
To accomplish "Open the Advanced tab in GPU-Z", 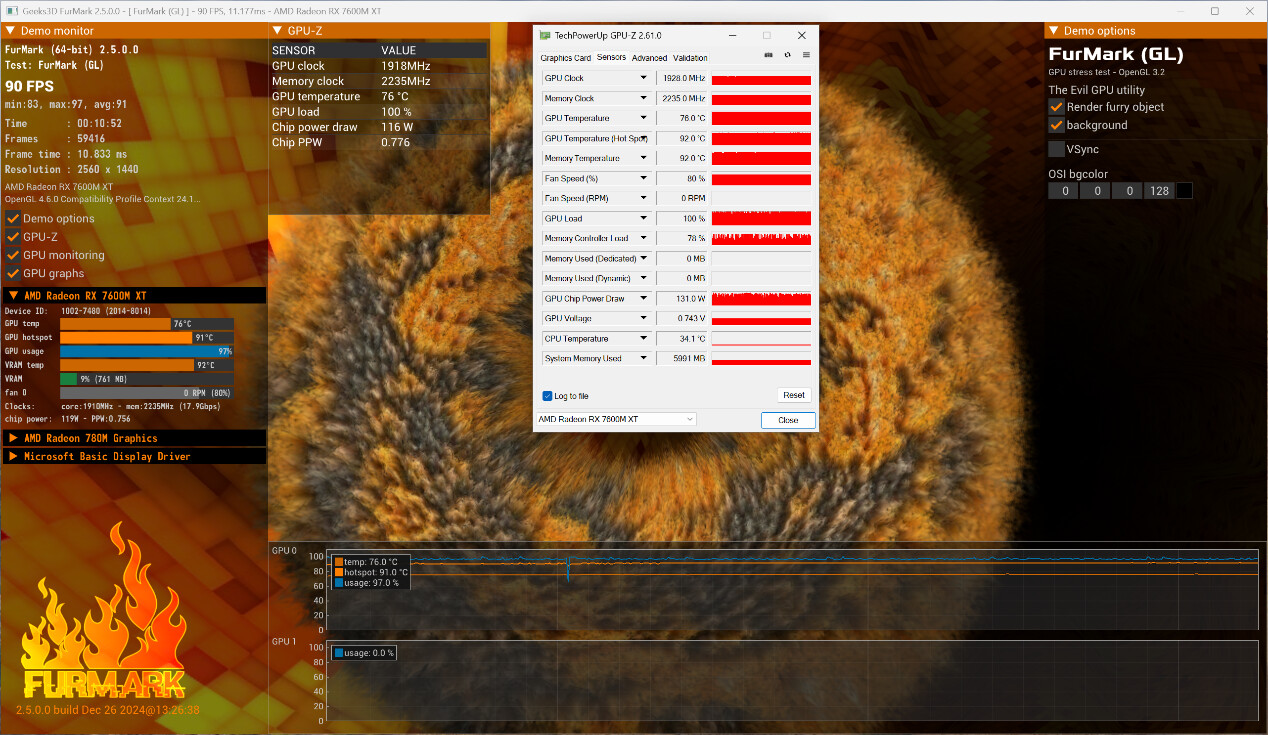I will point(649,58).
